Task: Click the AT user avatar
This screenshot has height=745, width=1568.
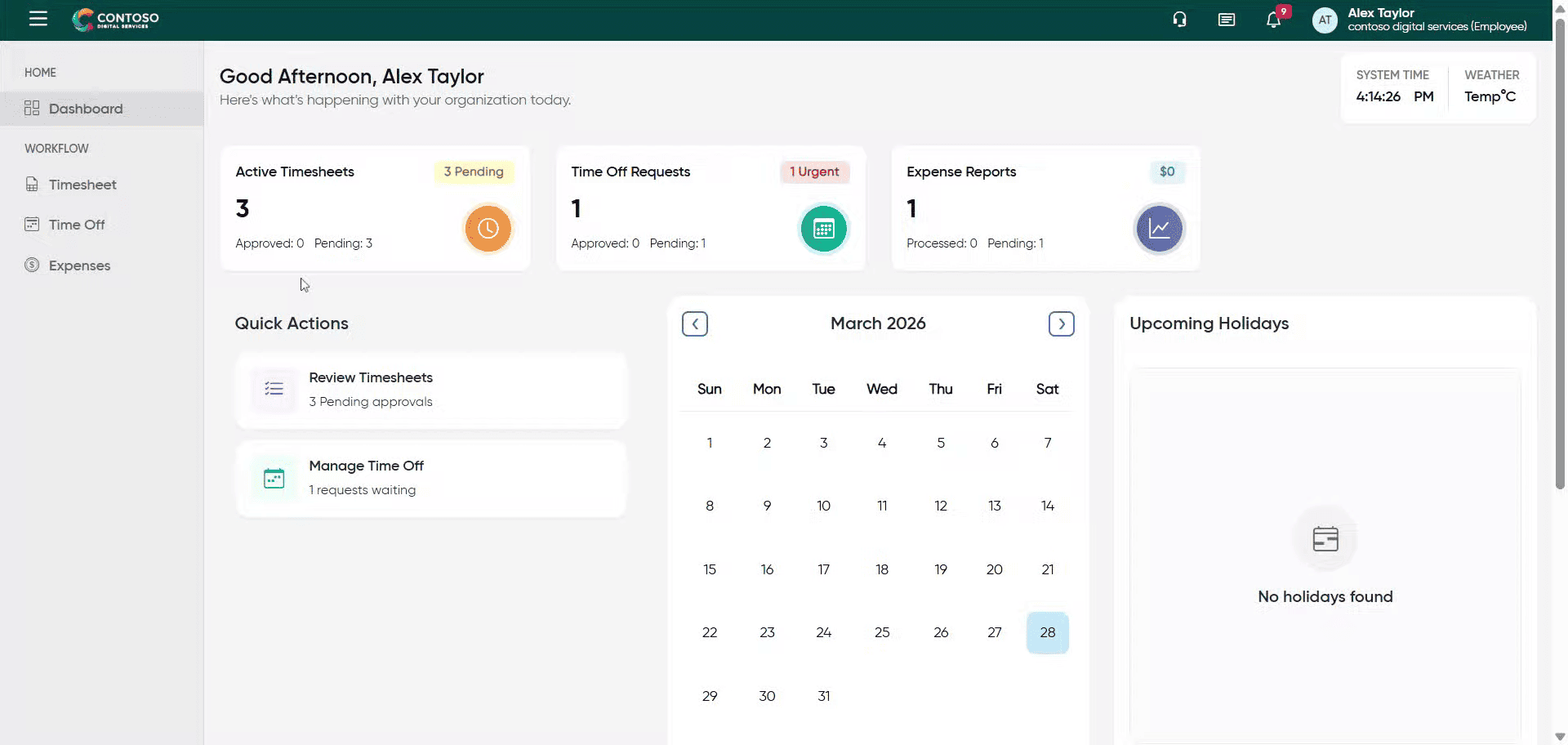Action: coord(1324,20)
